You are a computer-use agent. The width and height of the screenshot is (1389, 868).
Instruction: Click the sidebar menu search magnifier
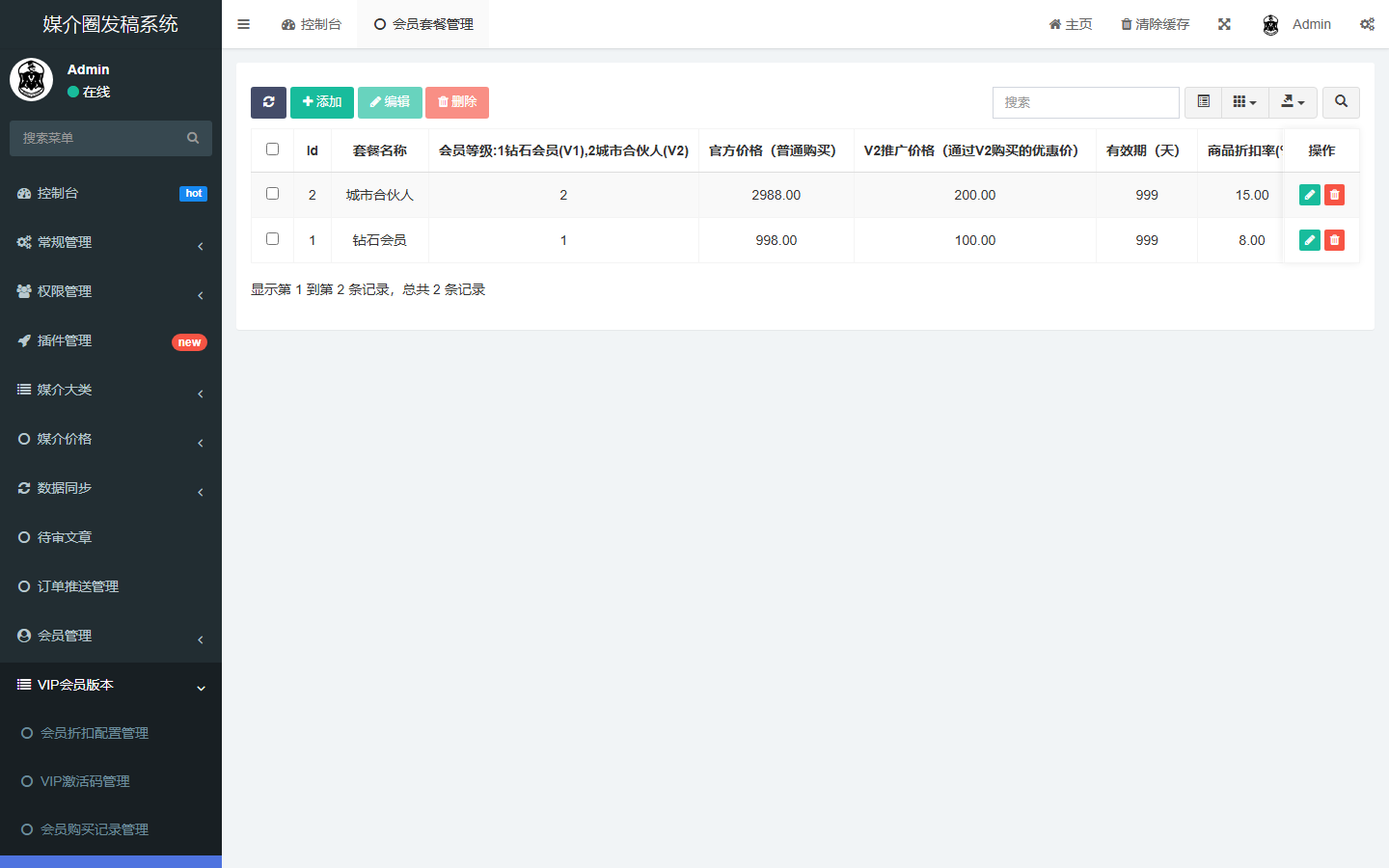point(193,138)
